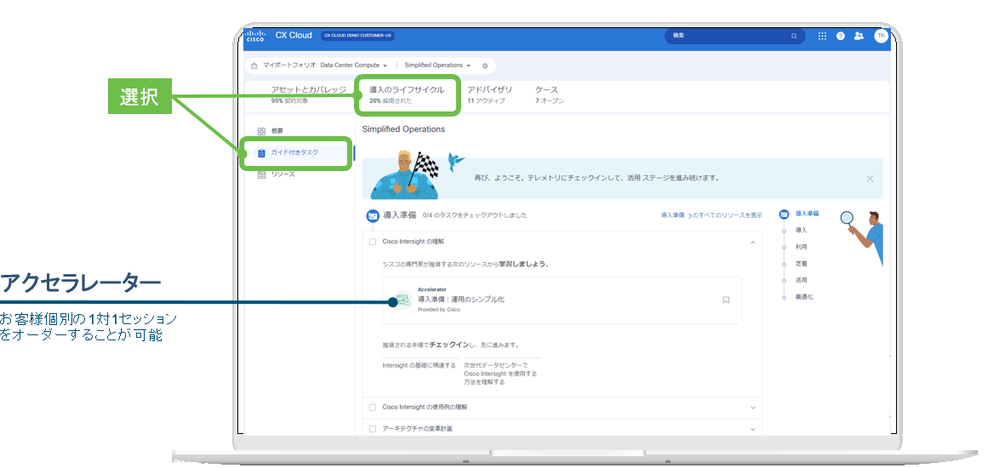Jump to the 最適化 stage in tracker
The height and width of the screenshot is (468, 999).
tap(804, 297)
